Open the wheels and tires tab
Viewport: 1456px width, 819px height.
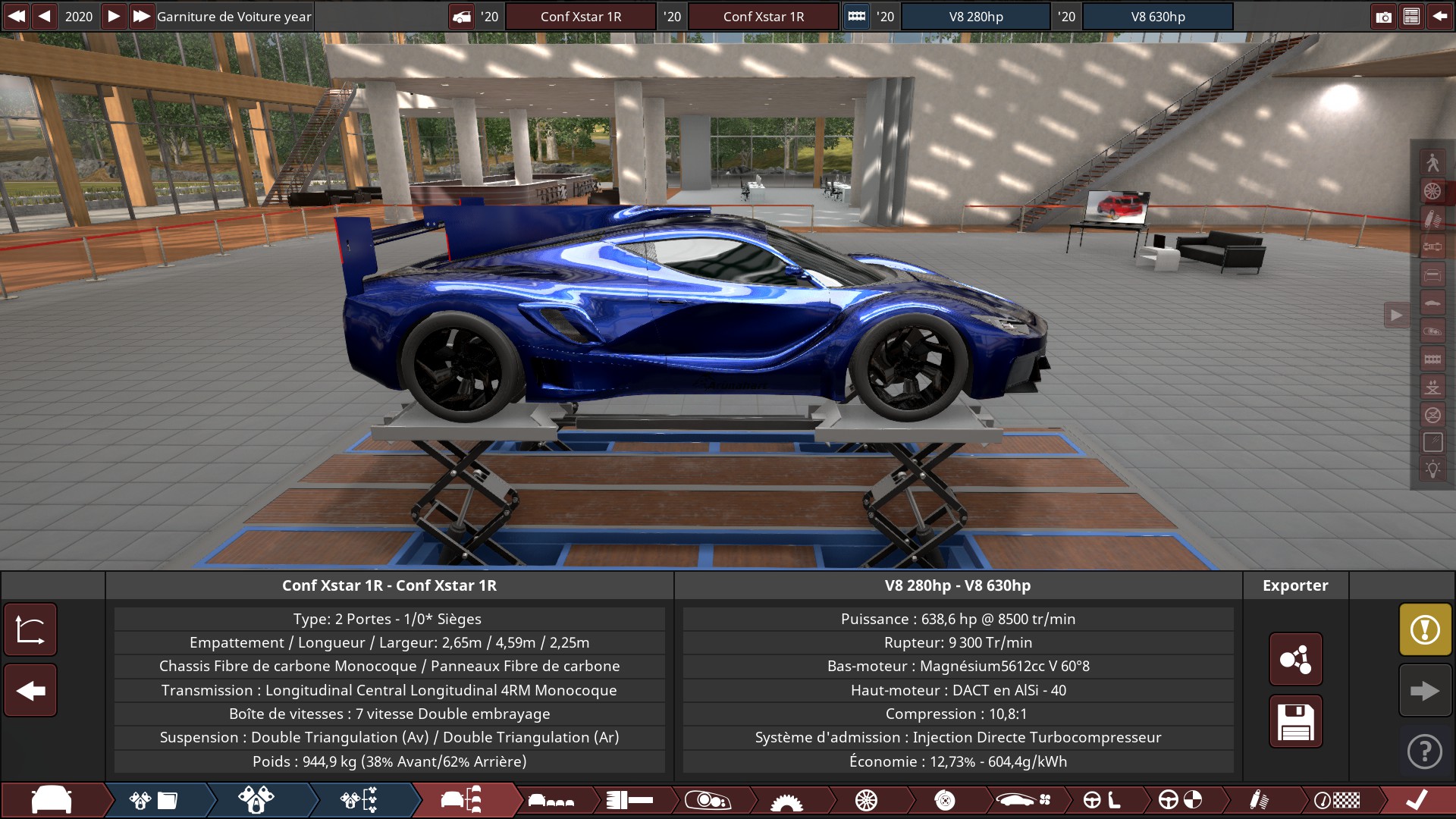point(866,800)
